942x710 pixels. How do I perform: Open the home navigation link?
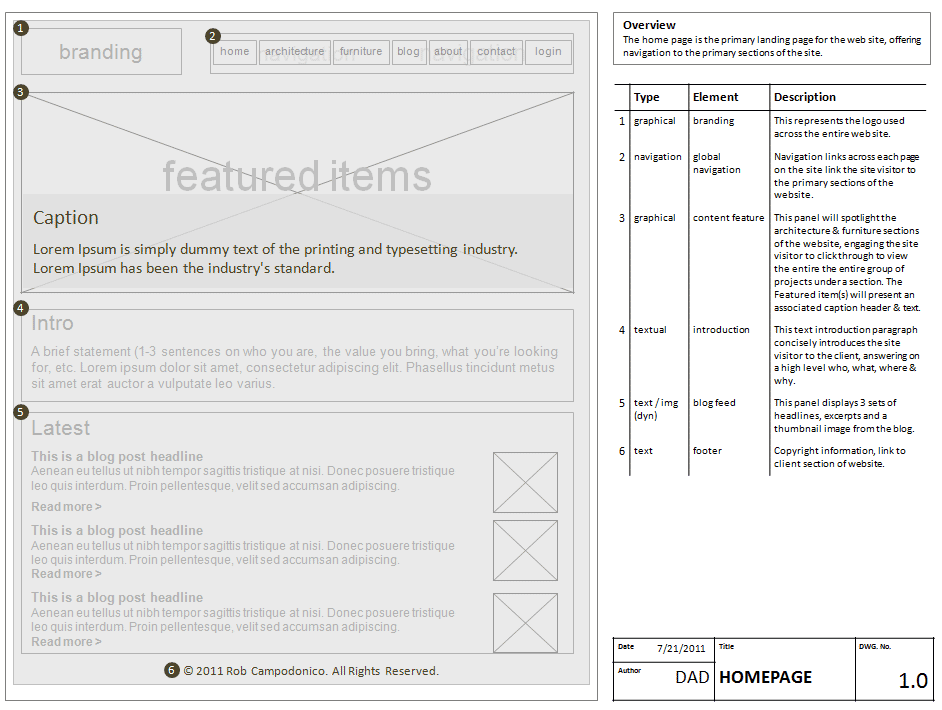[x=235, y=52]
